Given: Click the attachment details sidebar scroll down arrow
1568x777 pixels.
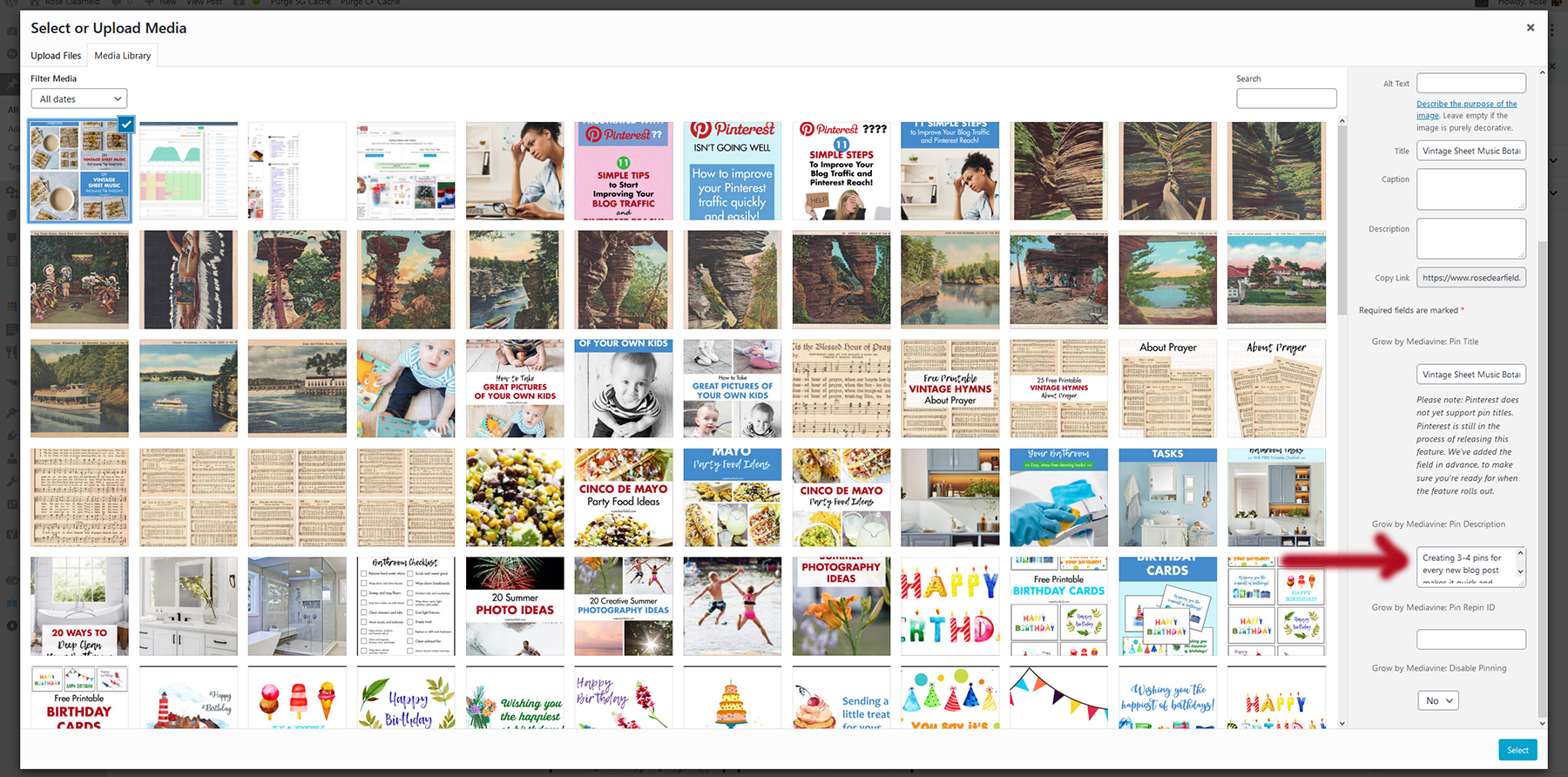Looking at the screenshot, I should [1543, 723].
